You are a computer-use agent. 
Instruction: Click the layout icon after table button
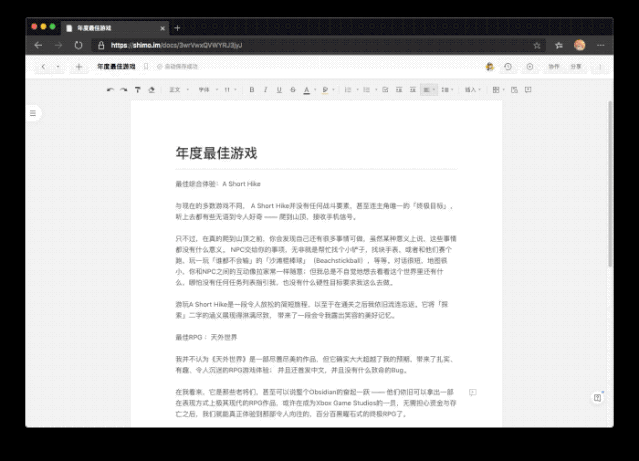pyautogui.click(x=514, y=90)
